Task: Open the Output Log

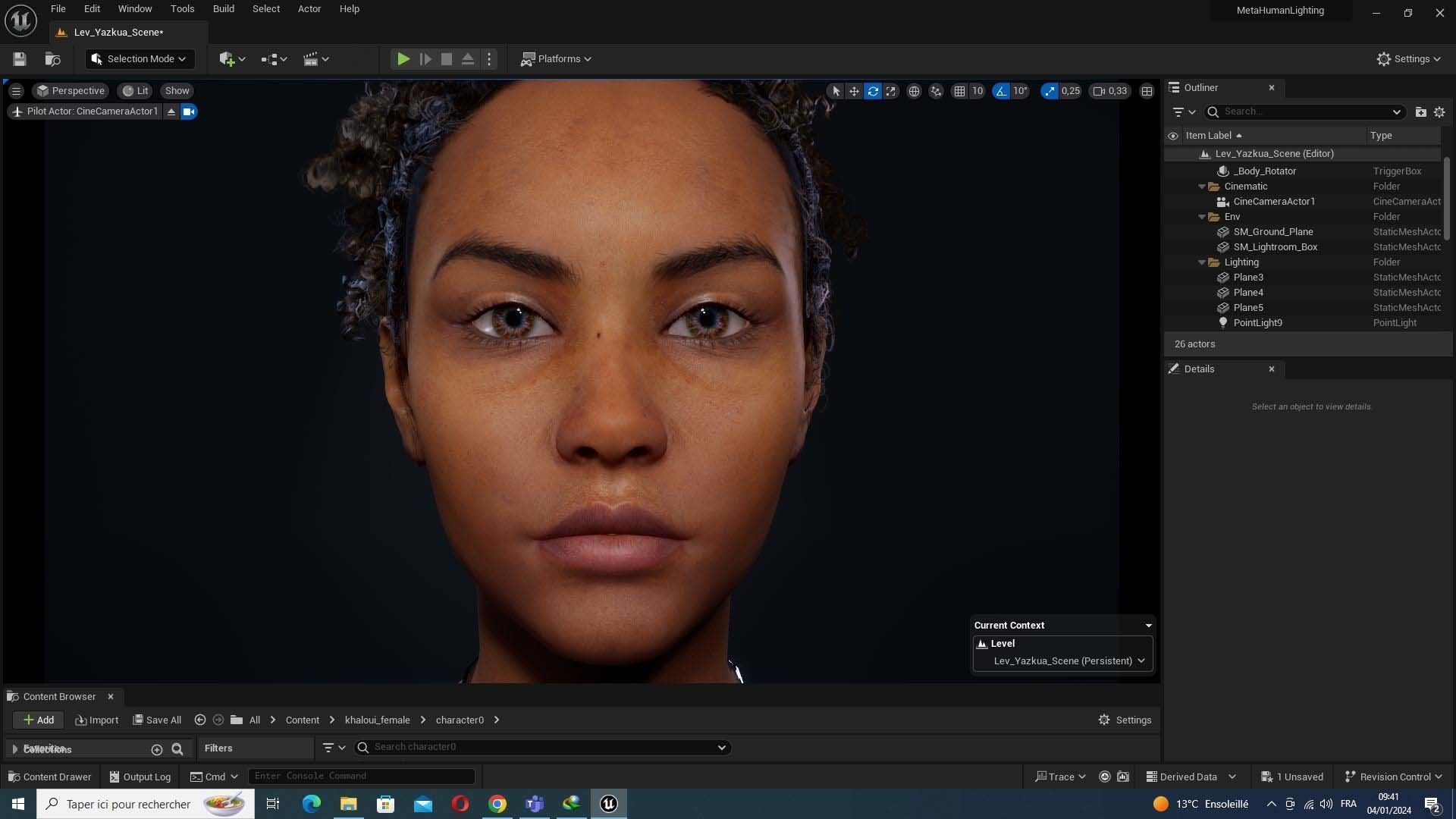Action: click(x=140, y=777)
